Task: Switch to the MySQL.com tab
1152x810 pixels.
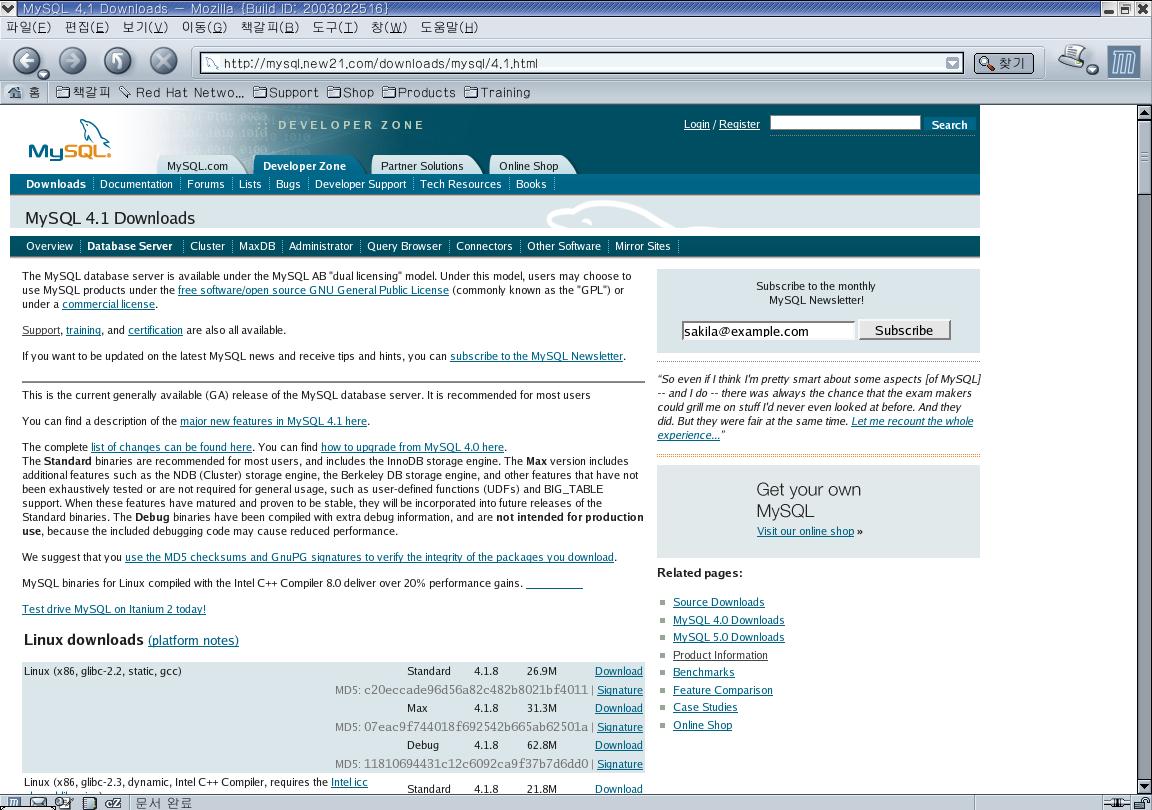Action: pyautogui.click(x=197, y=166)
